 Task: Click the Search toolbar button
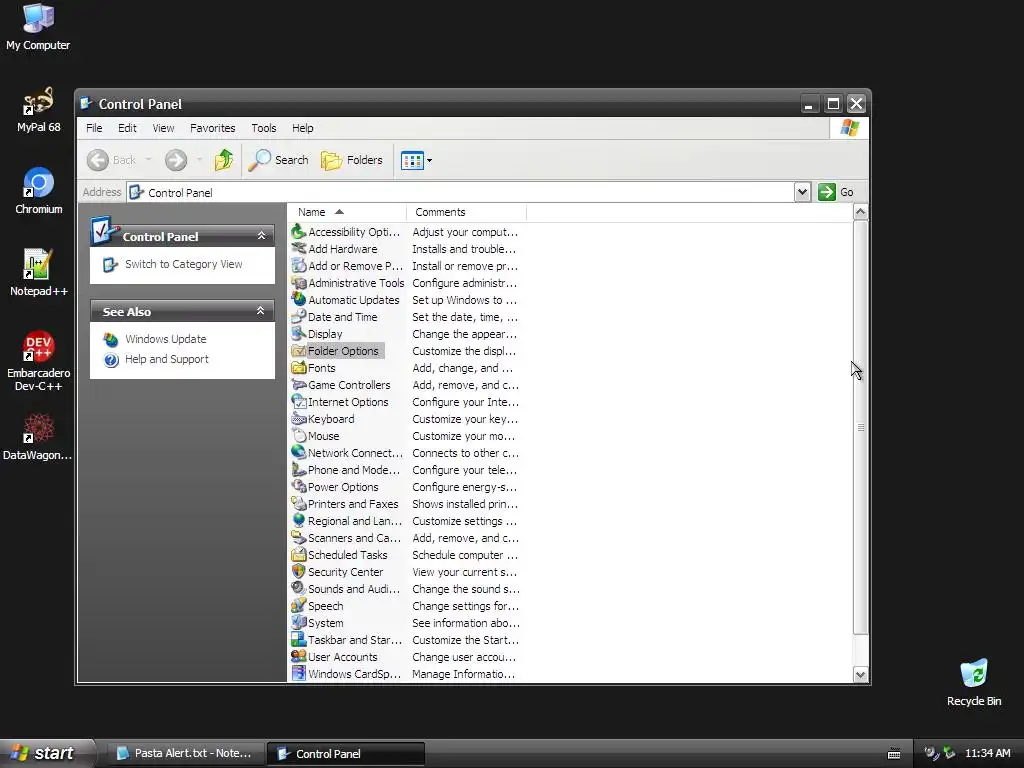[x=279, y=160]
